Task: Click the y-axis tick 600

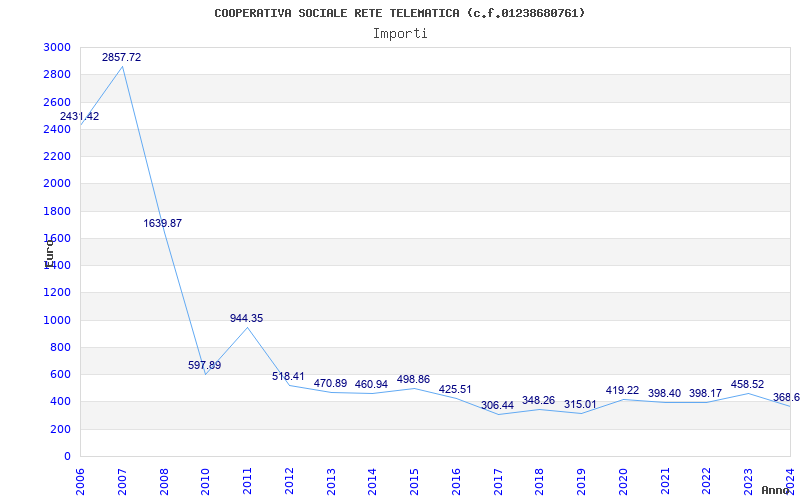Action: pyautogui.click(x=61, y=374)
